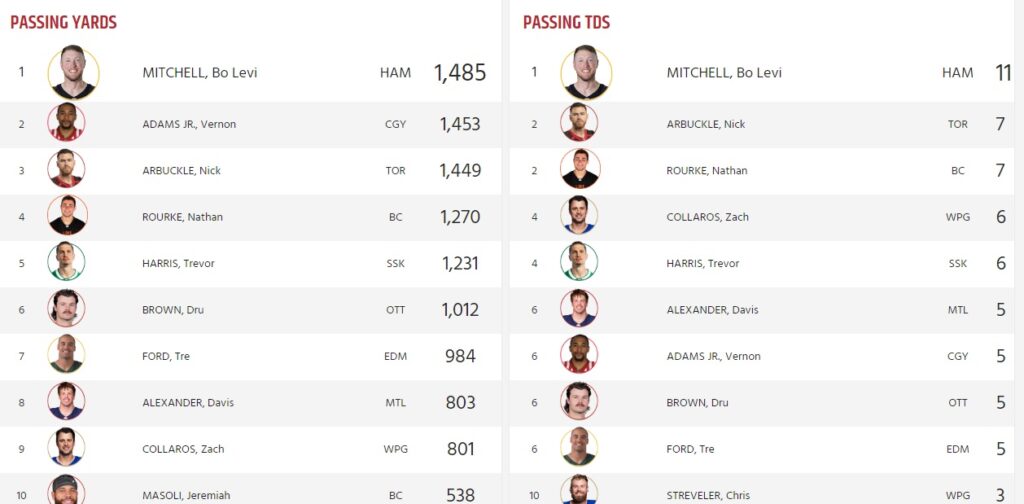Click Tre Ford's photo in Passing Yards
This screenshot has height=504, width=1024.
click(x=66, y=354)
